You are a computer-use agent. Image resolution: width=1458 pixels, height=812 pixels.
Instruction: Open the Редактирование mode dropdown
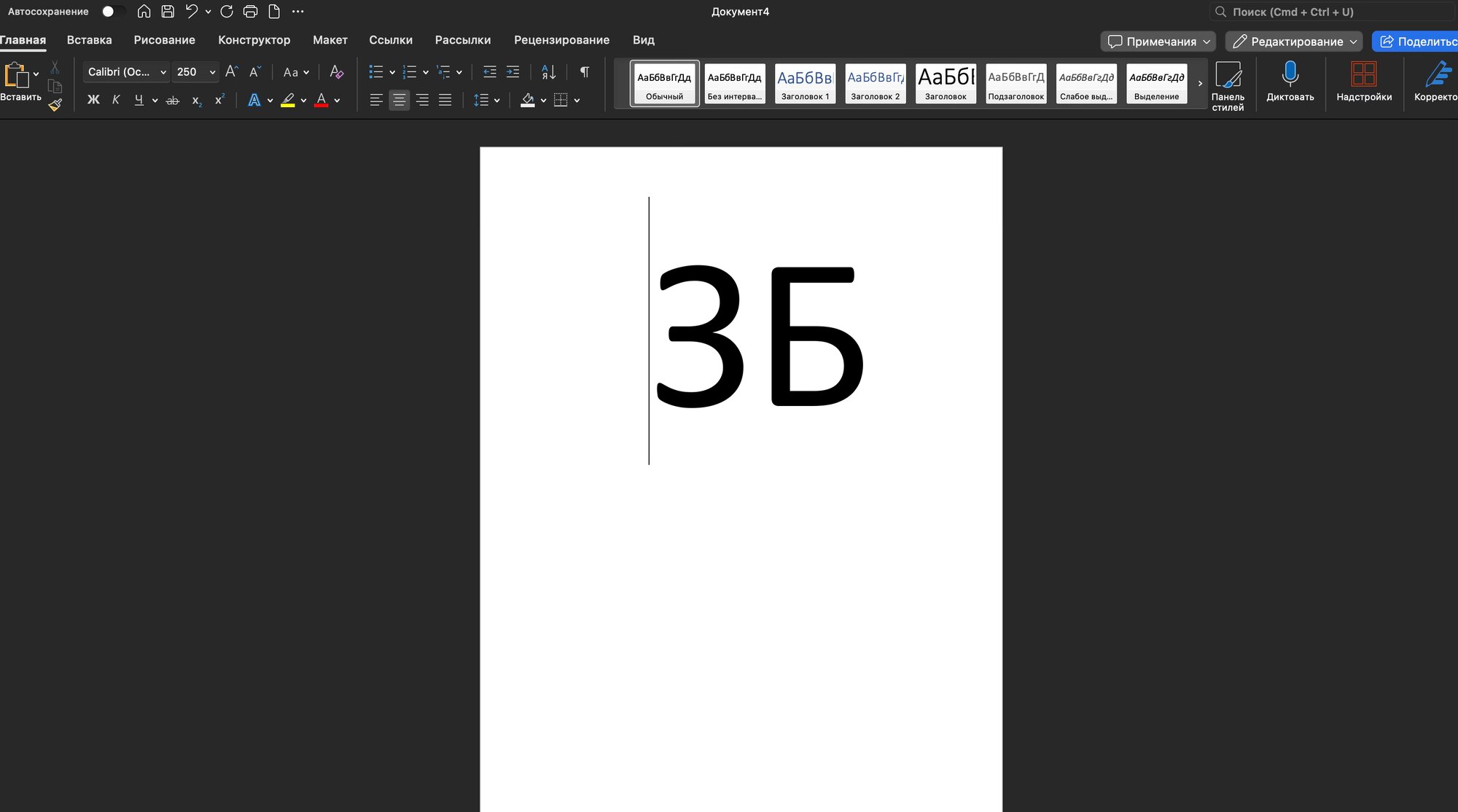1294,42
